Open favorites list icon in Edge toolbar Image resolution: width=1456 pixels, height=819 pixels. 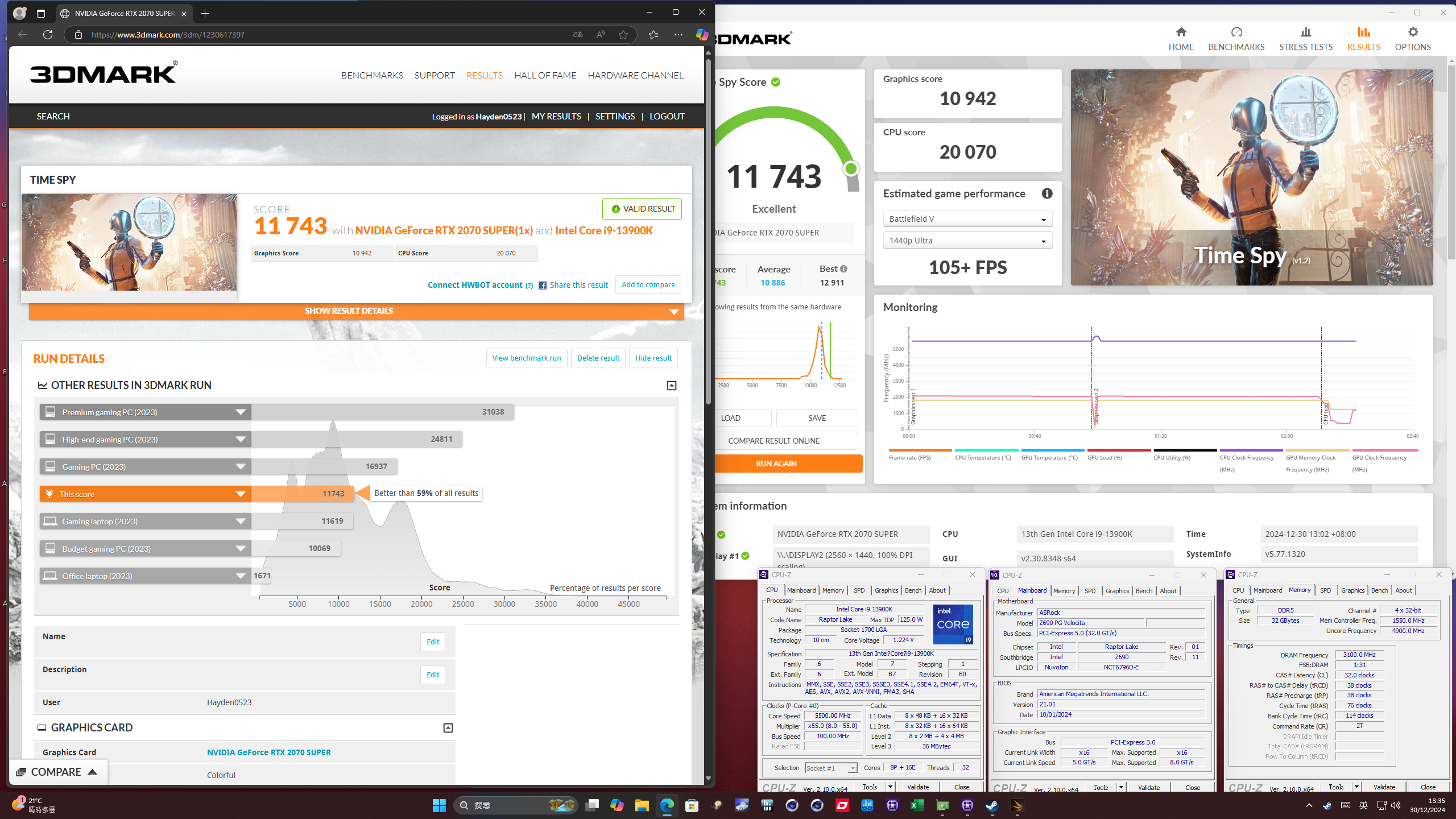click(x=653, y=35)
